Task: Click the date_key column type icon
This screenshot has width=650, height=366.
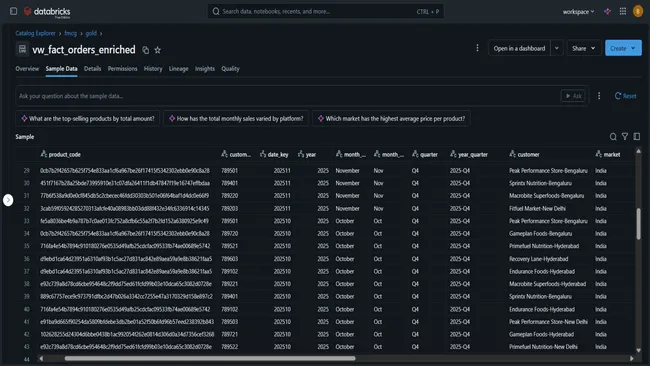Action: (263, 154)
